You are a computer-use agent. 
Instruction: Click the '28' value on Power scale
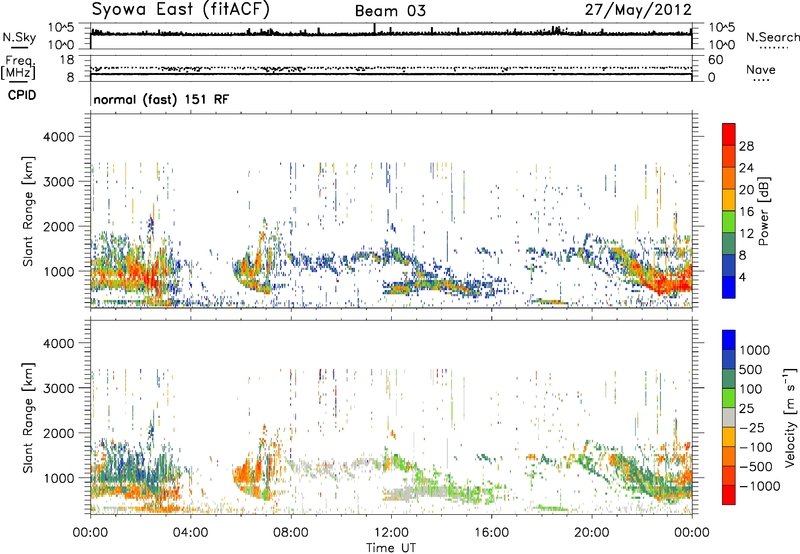(x=746, y=146)
